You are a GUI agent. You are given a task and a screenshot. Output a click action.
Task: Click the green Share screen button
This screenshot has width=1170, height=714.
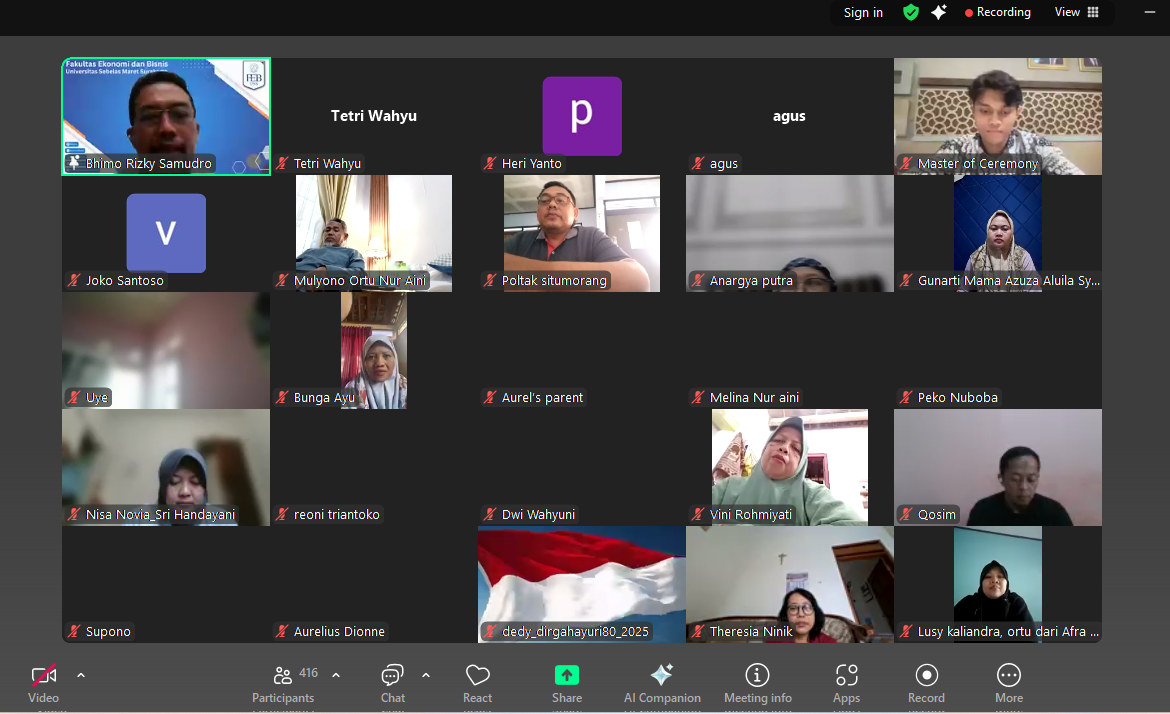[567, 684]
